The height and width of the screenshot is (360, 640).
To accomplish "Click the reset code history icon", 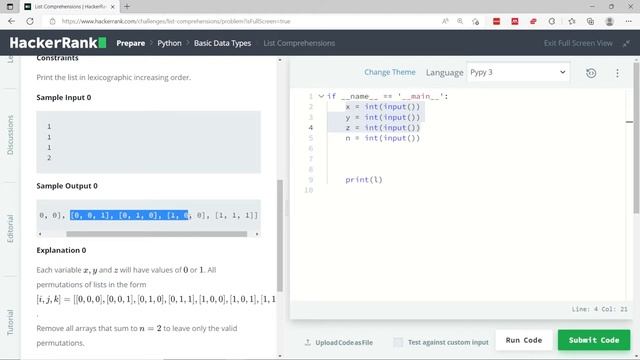I will pos(591,73).
